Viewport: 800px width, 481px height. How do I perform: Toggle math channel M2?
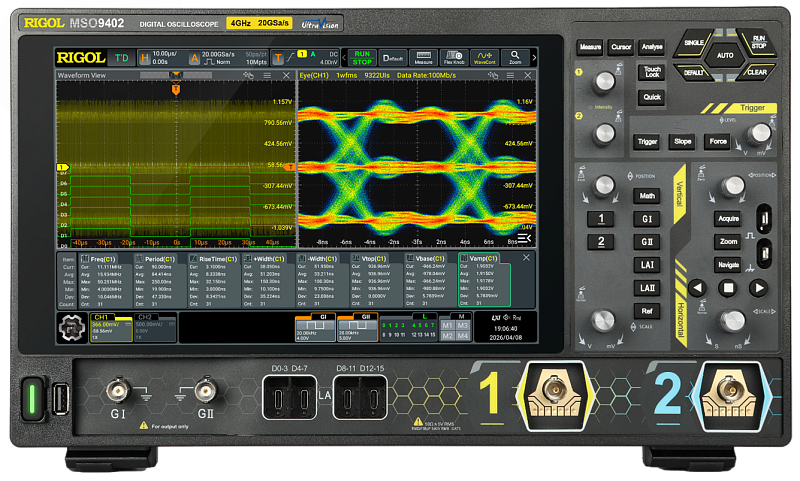click(x=447, y=336)
